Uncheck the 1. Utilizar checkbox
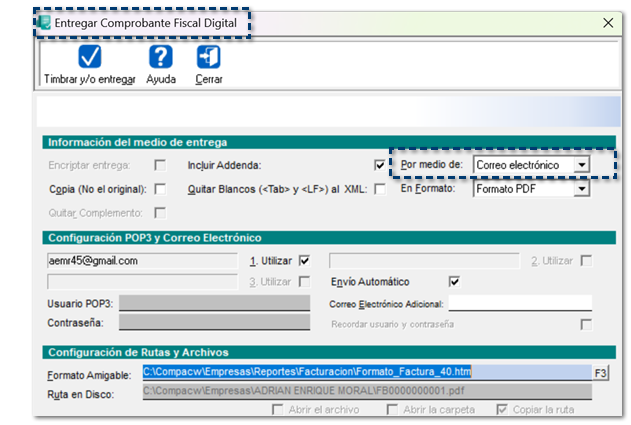This screenshot has height=425, width=631. [305, 260]
